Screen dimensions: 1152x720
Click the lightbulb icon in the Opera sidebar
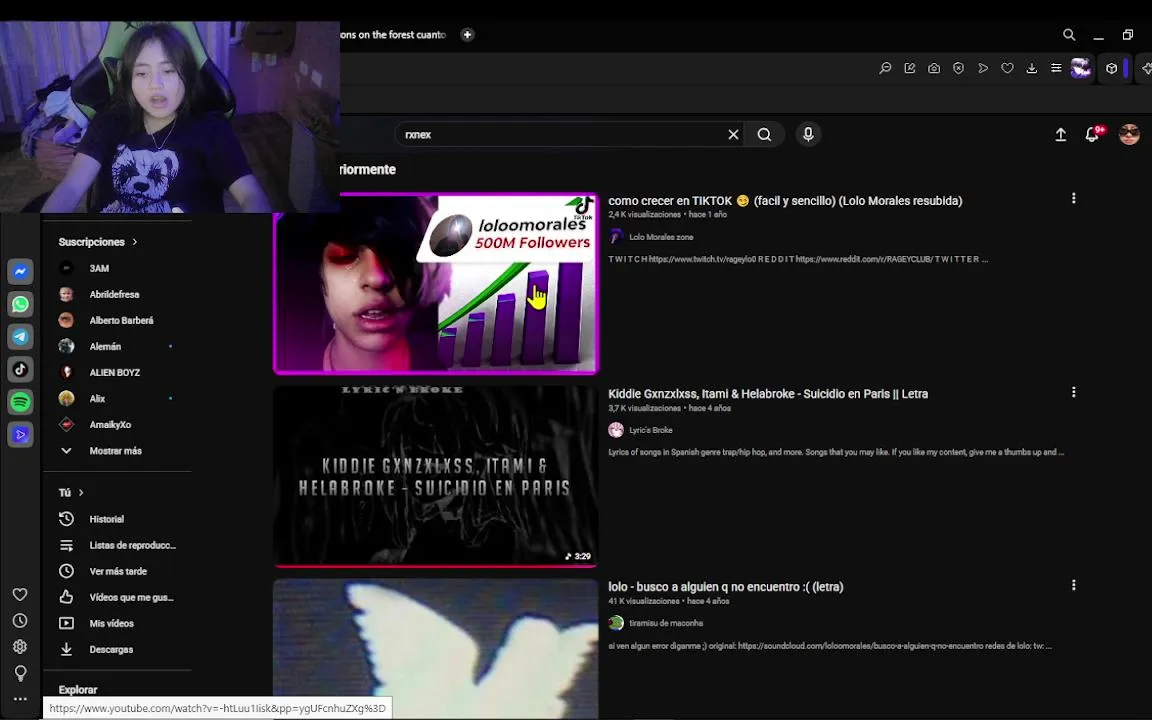[20, 673]
